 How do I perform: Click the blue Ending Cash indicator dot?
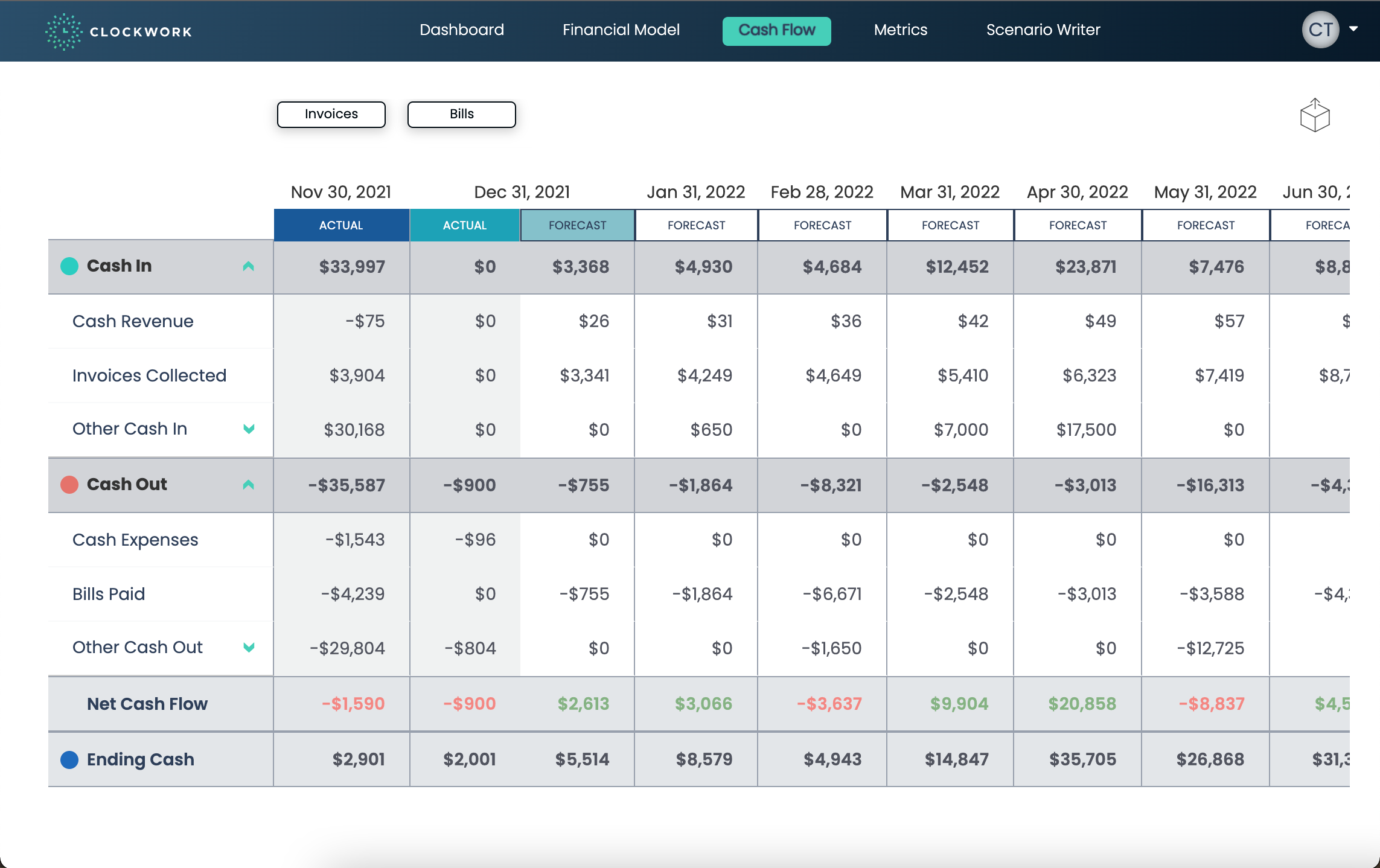tap(69, 759)
